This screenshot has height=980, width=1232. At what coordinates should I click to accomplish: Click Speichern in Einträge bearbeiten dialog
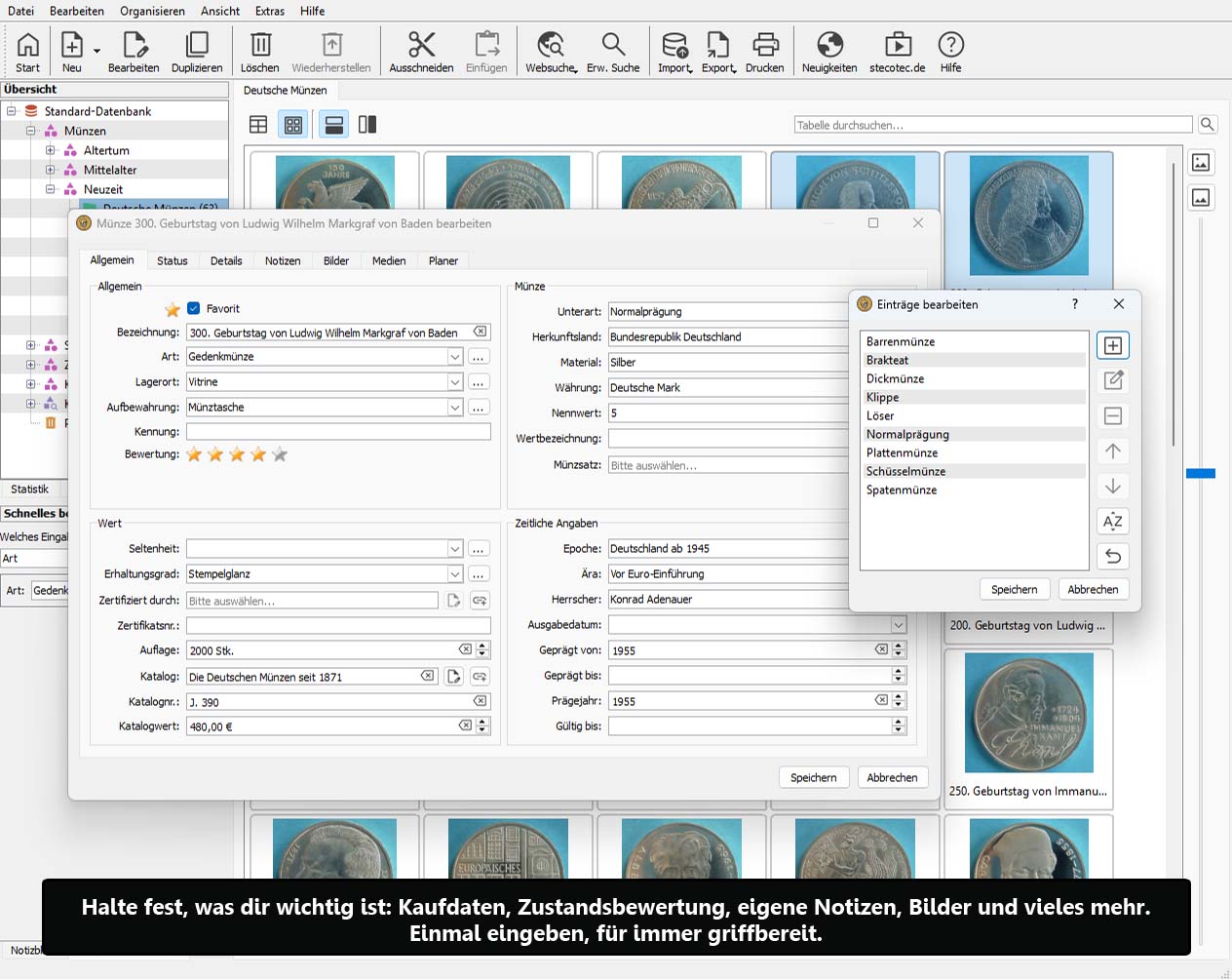pyautogui.click(x=1014, y=589)
